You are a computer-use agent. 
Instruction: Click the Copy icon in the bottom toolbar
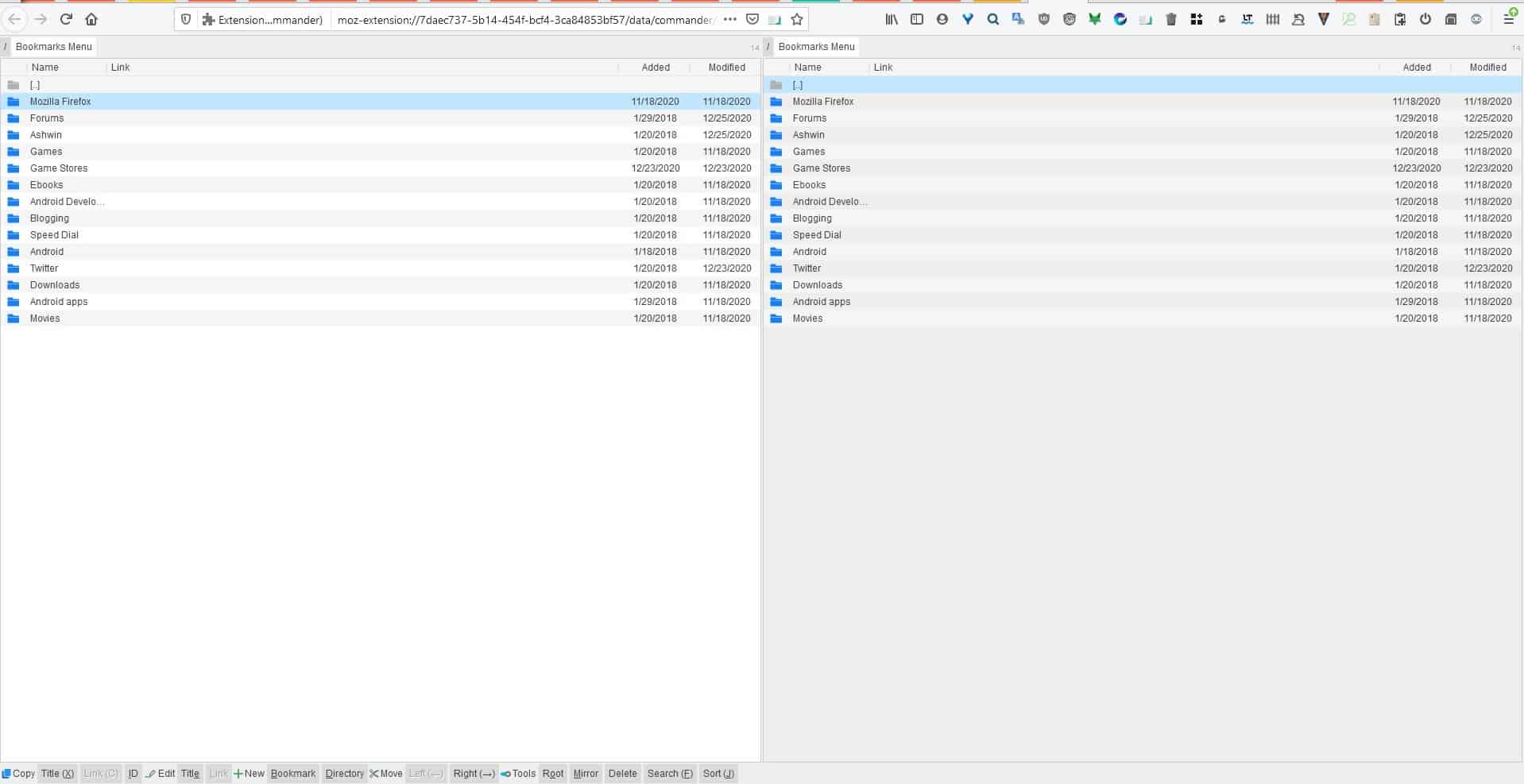[10, 773]
